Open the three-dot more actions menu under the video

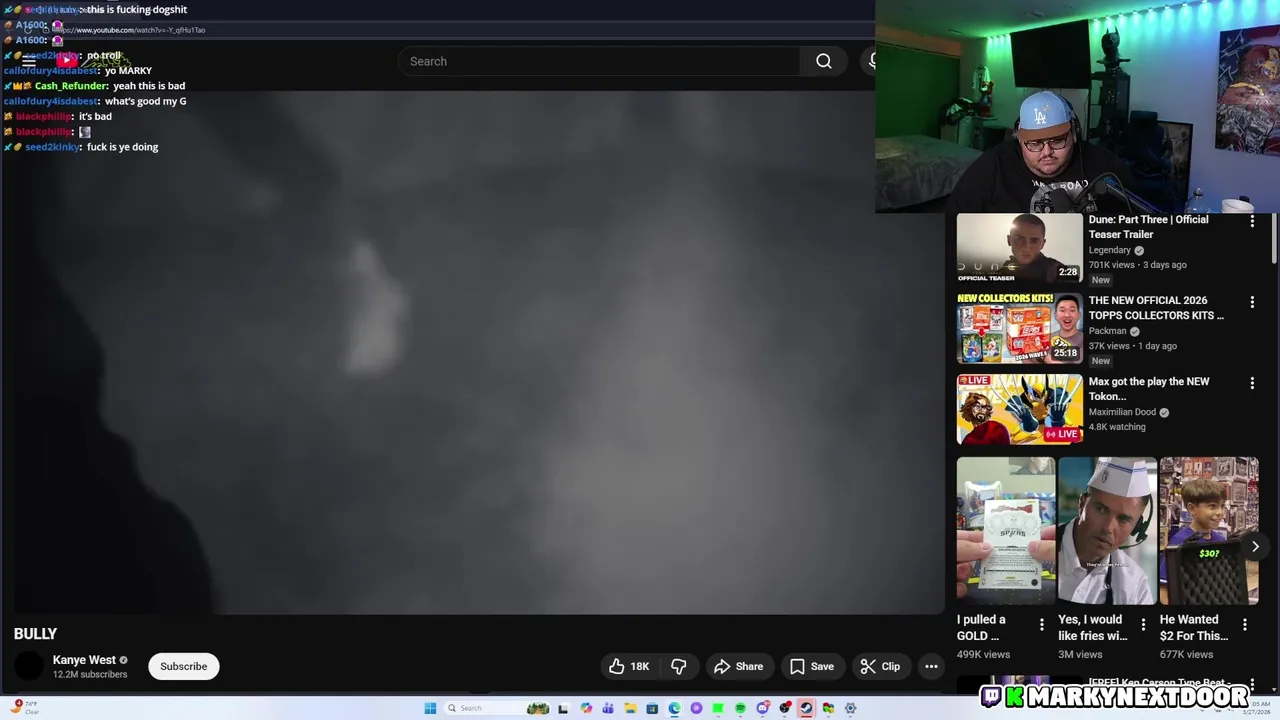[x=931, y=666]
